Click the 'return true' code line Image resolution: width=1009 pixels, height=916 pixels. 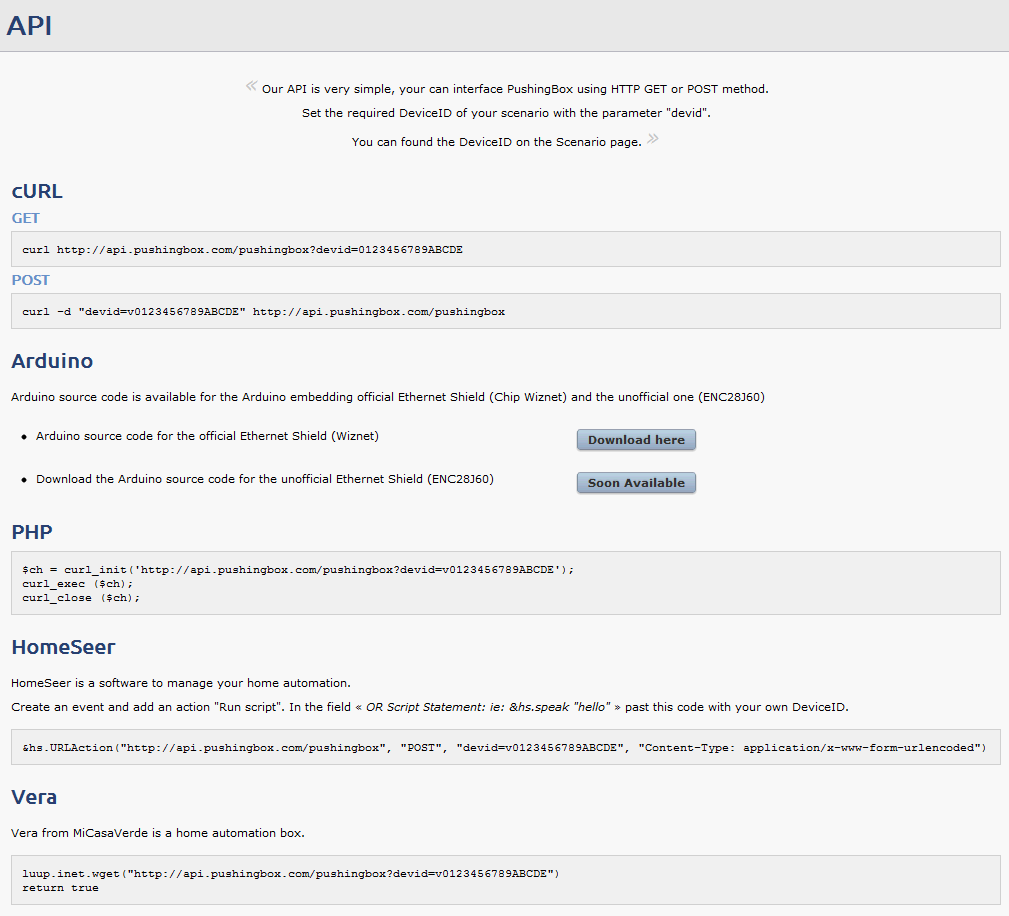[60, 888]
